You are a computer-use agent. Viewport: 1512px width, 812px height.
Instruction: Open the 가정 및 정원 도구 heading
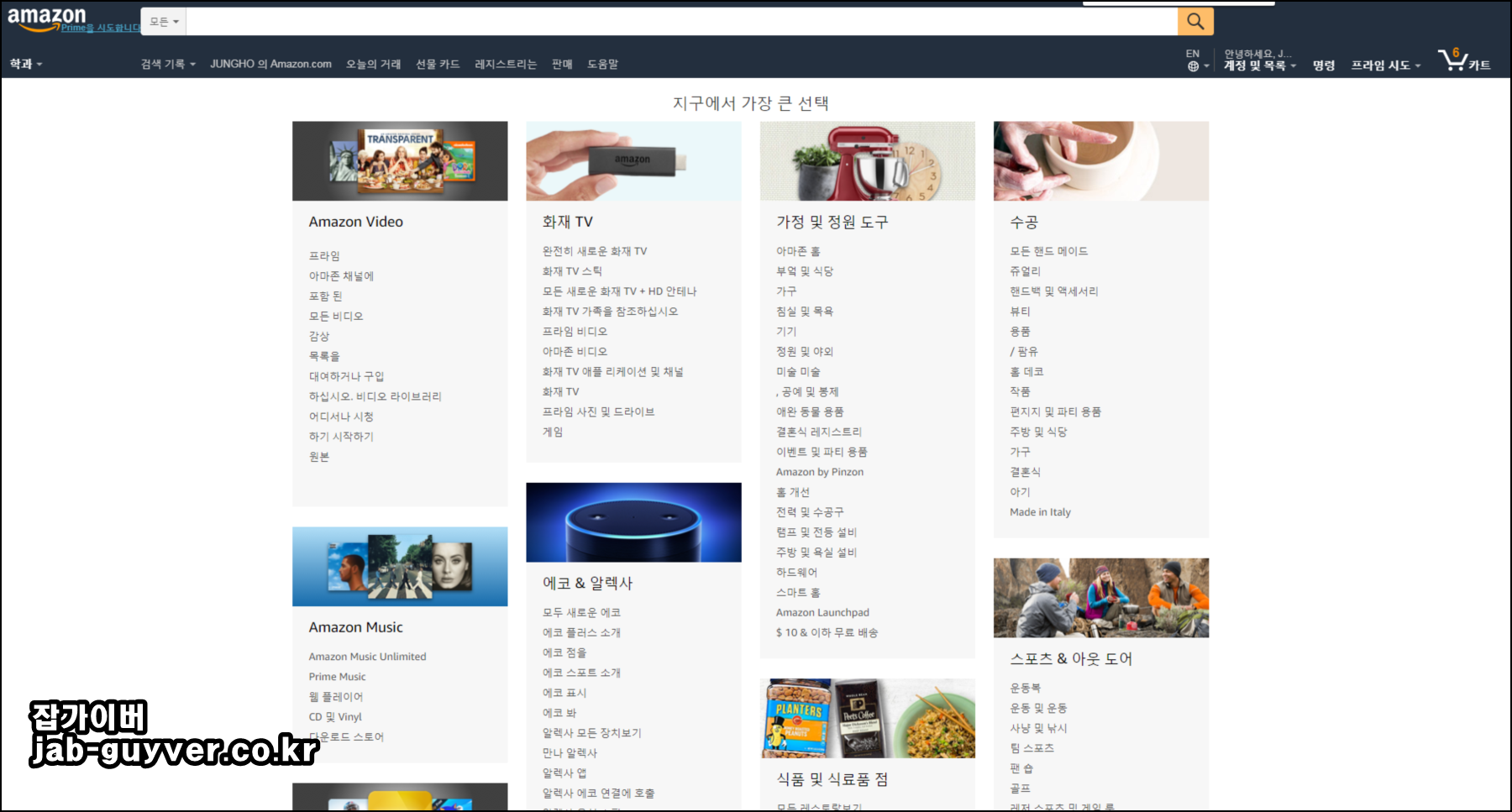point(832,222)
